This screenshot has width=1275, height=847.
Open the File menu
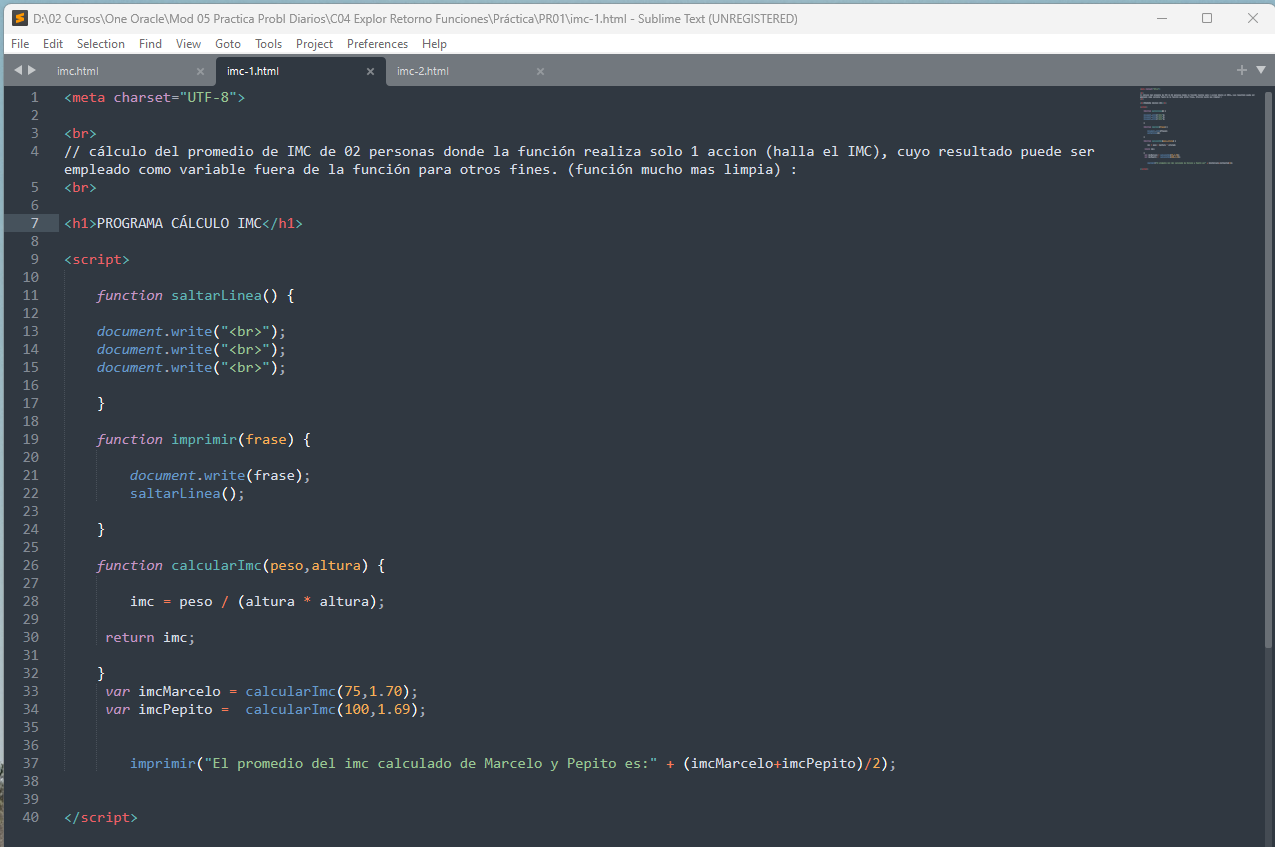pyautogui.click(x=20, y=44)
